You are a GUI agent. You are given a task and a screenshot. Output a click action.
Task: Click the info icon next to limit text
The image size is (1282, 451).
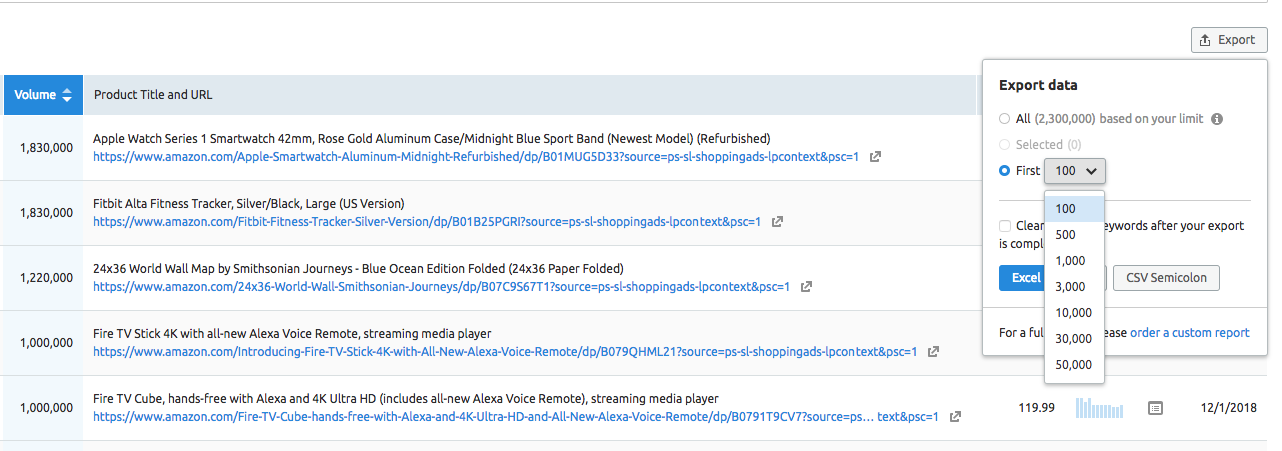coord(1217,119)
